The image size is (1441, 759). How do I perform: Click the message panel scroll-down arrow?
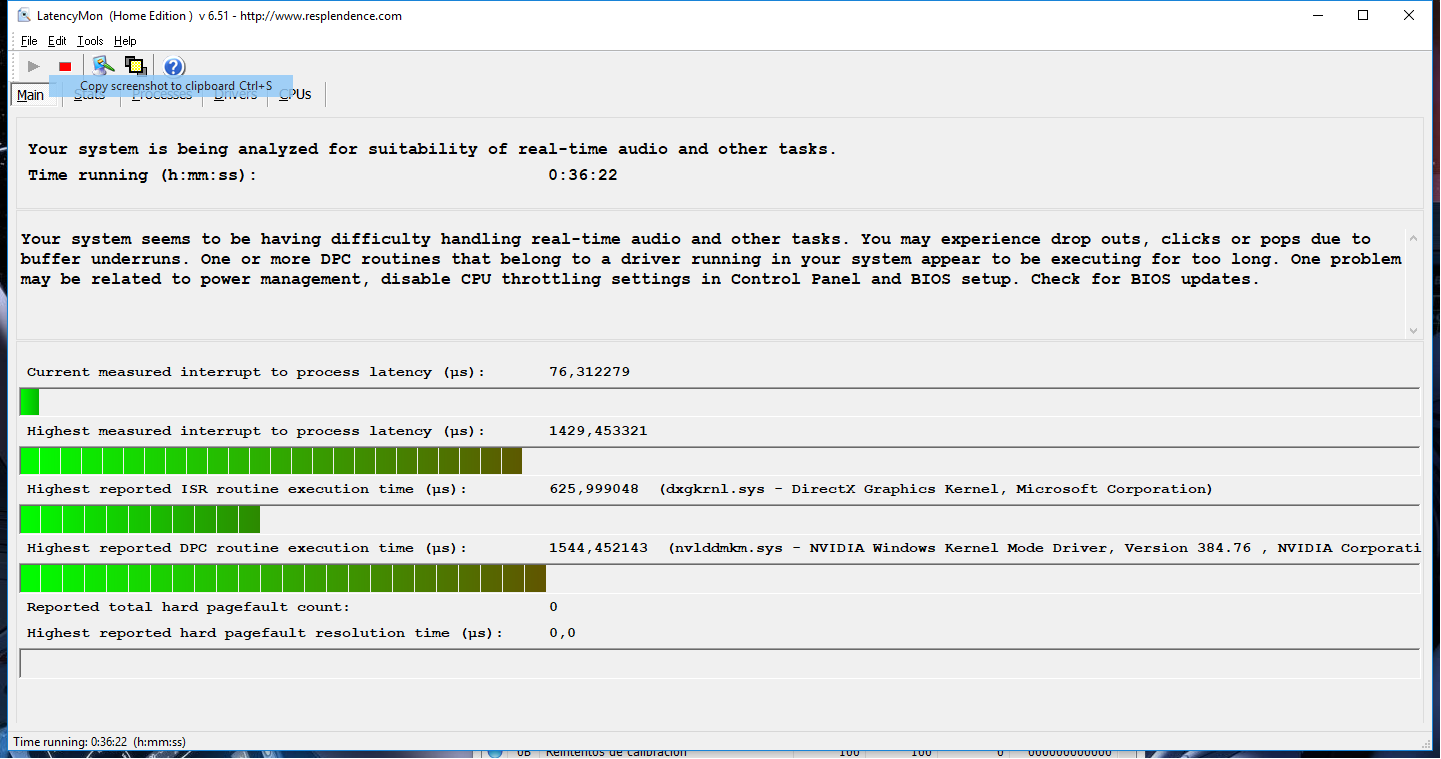pos(1412,330)
